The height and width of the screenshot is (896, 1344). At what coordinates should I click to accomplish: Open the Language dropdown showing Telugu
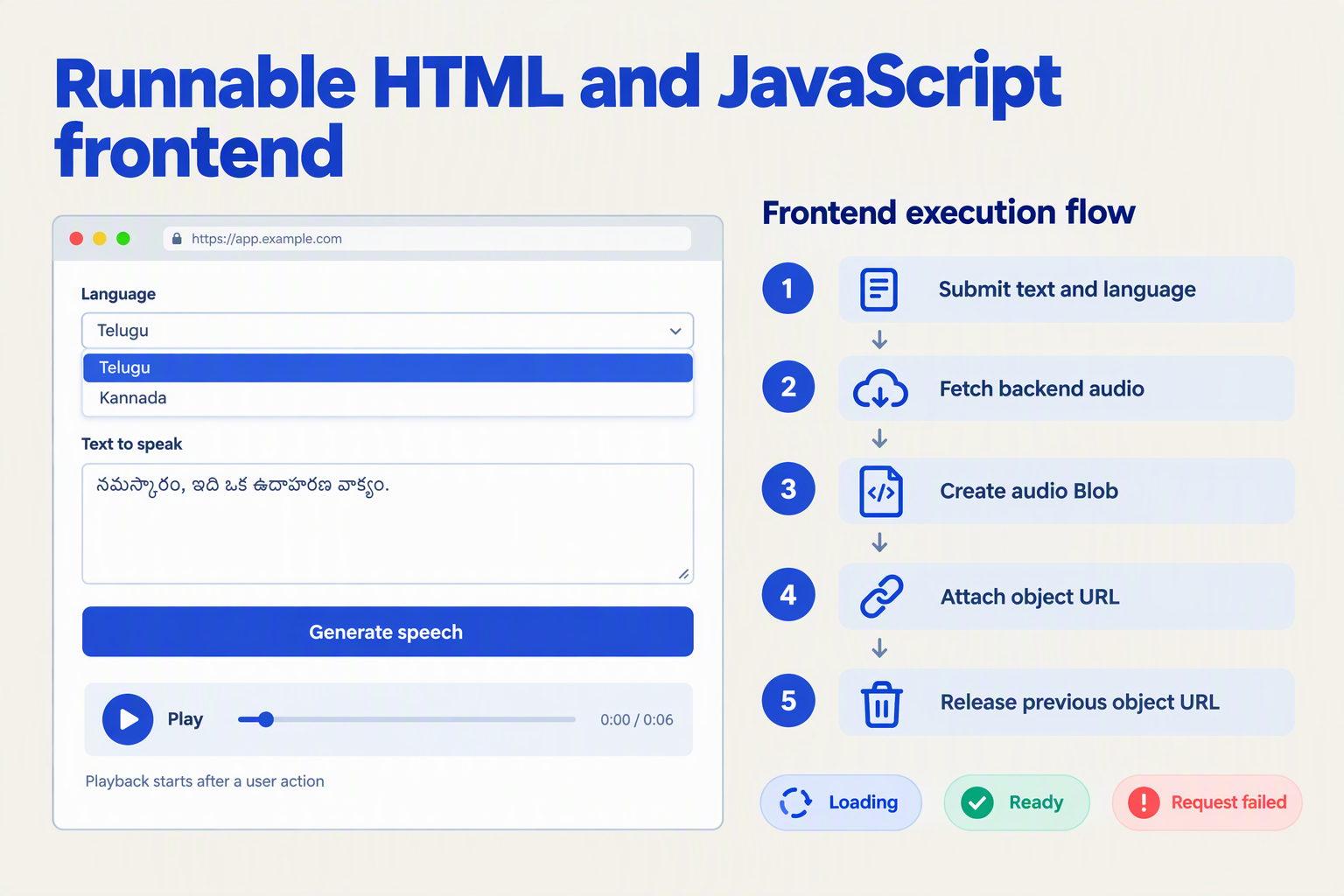tap(388, 331)
